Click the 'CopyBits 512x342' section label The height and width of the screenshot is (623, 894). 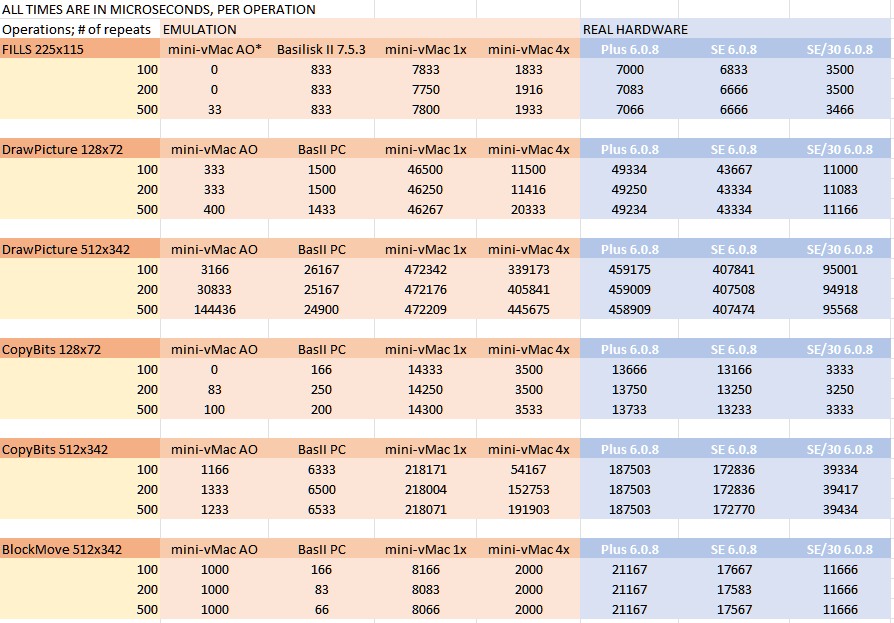[55, 449]
